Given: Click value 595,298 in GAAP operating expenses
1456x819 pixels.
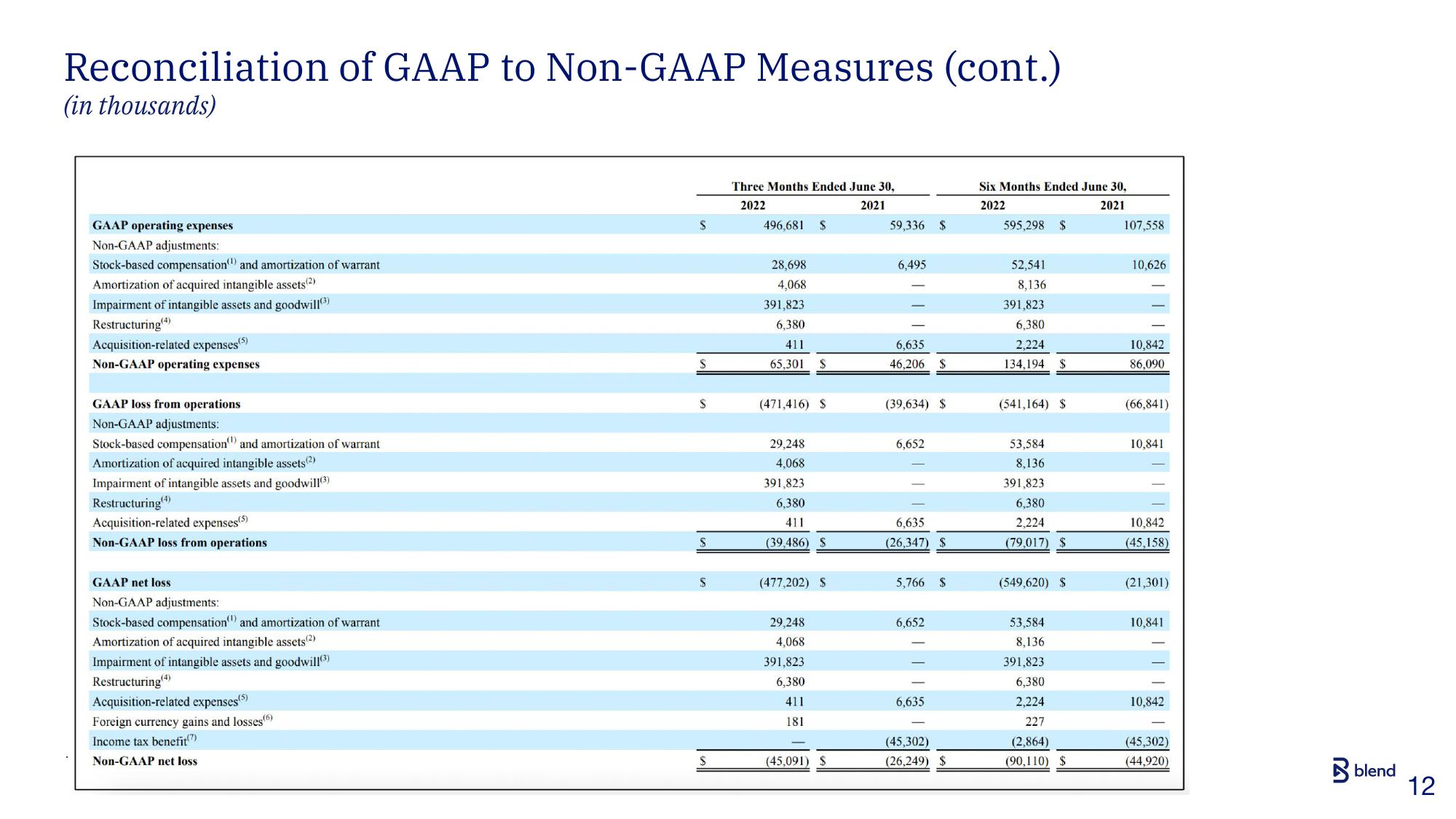Looking at the screenshot, I should pos(1024,226).
